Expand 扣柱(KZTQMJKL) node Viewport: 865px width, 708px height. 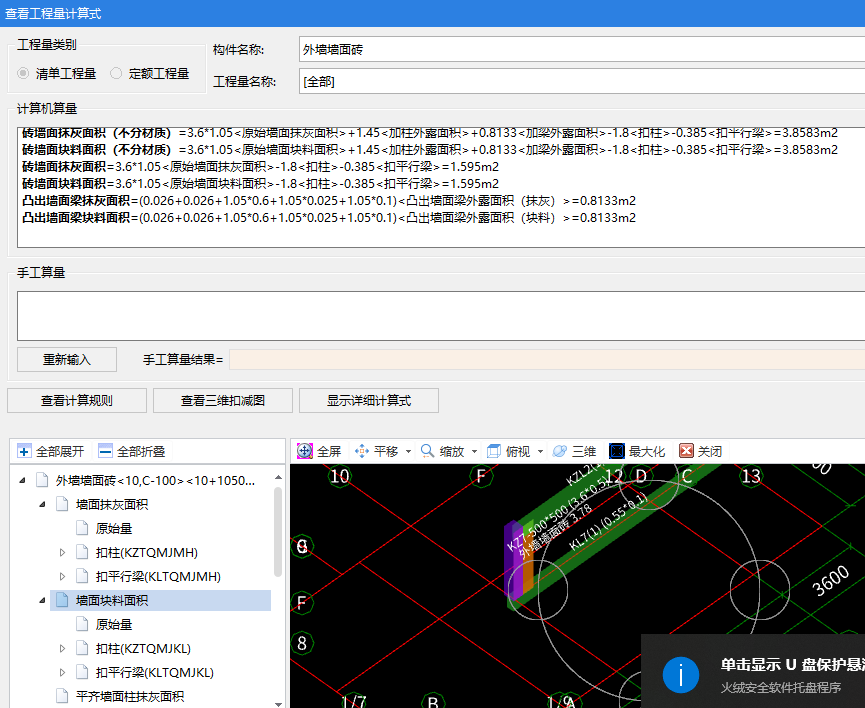coord(62,648)
